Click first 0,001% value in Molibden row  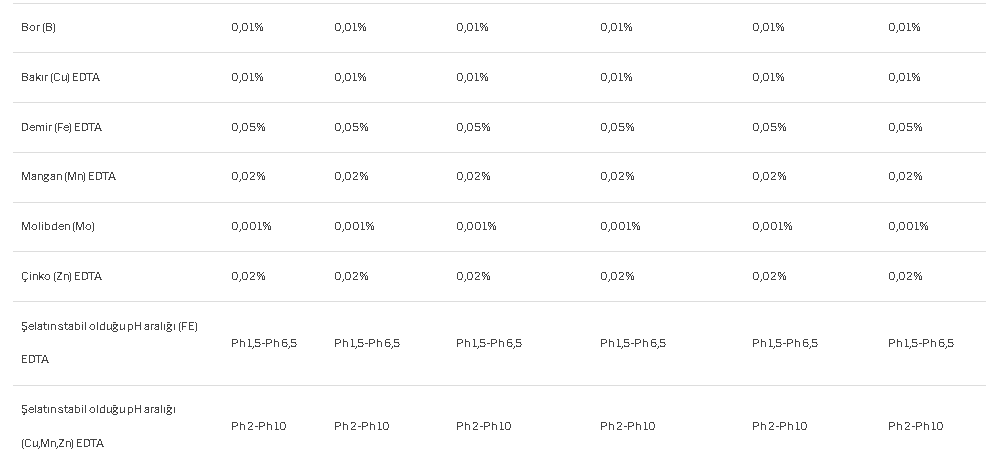pyautogui.click(x=251, y=226)
